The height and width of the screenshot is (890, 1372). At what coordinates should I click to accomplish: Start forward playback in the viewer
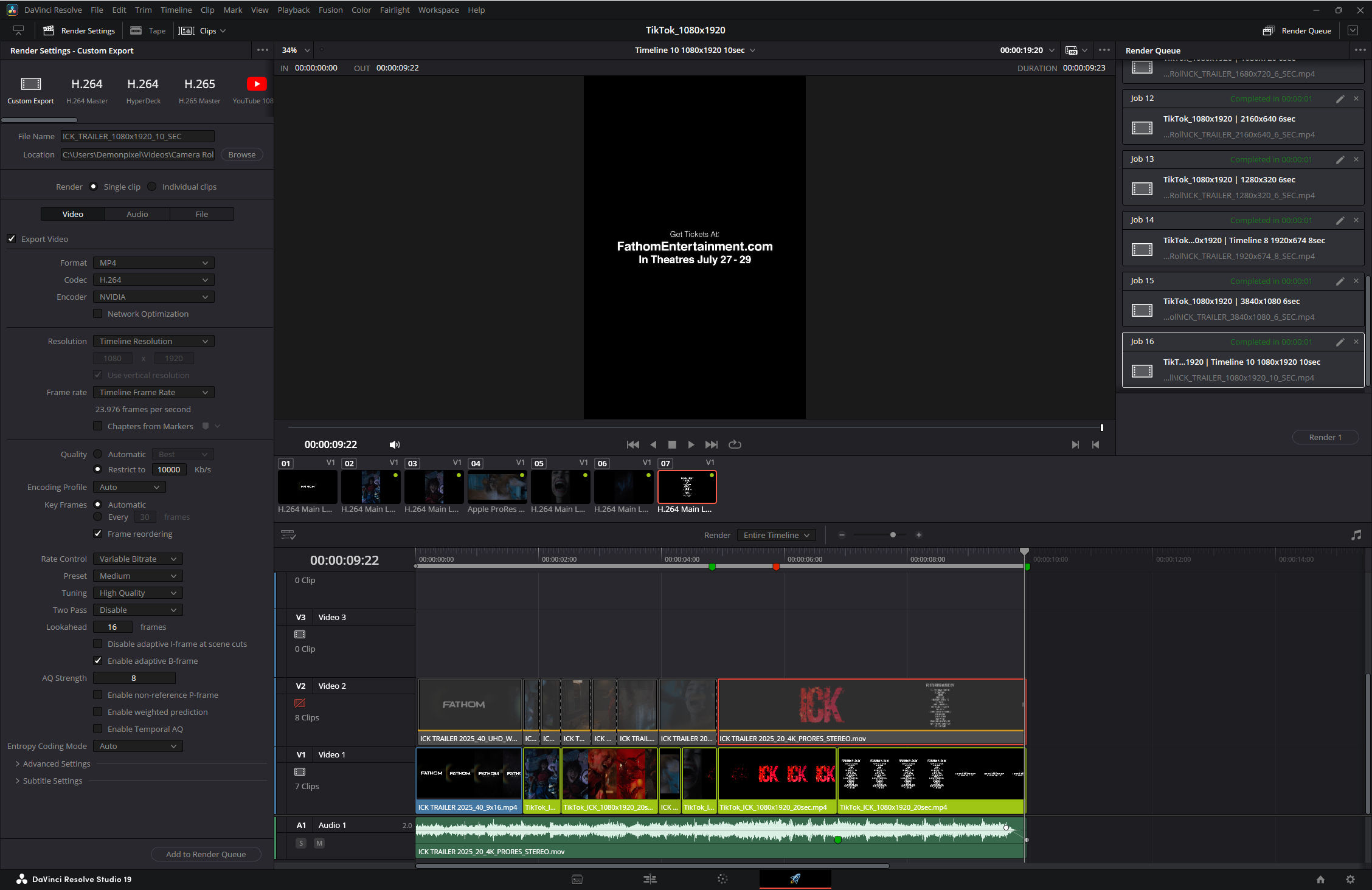(x=691, y=444)
